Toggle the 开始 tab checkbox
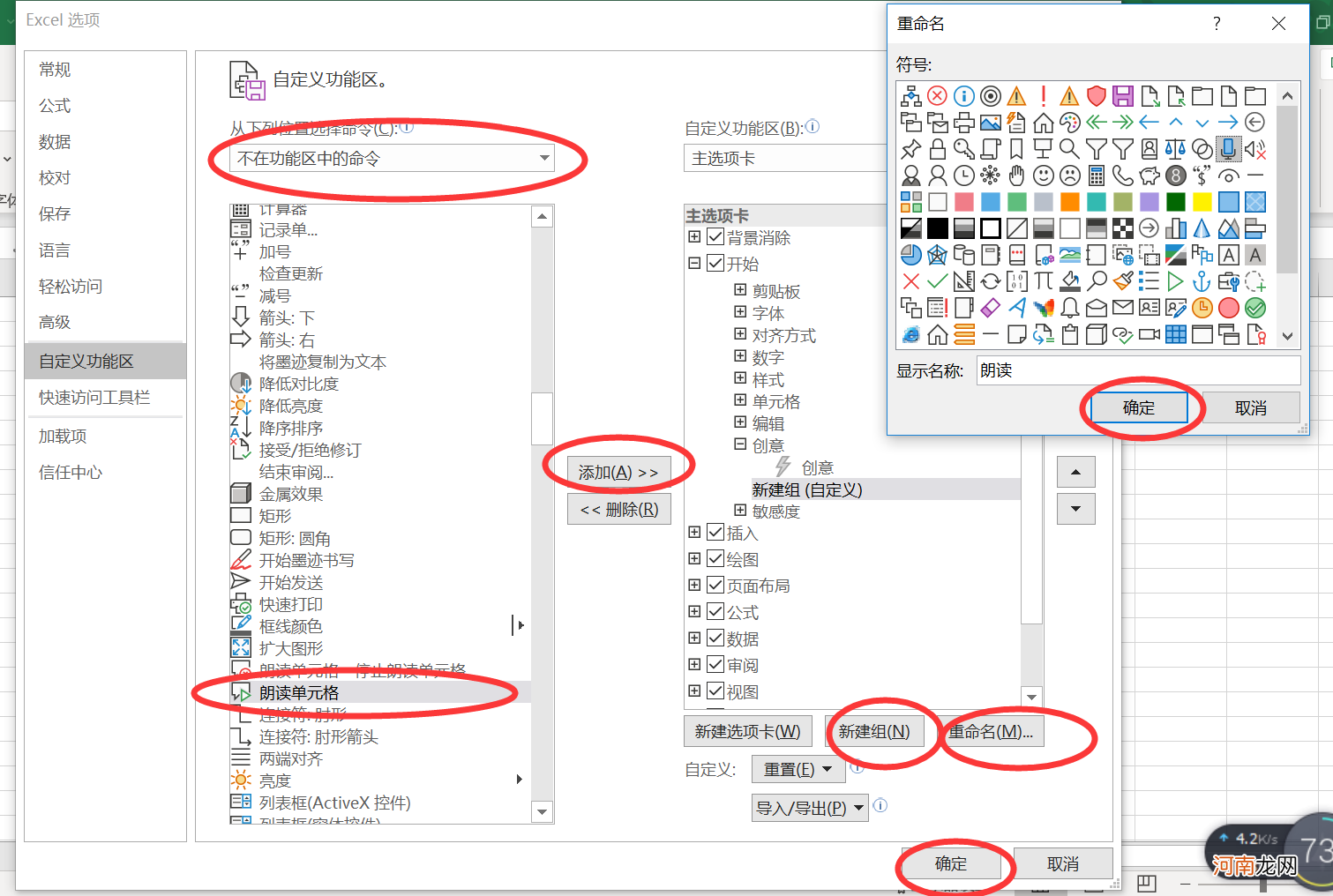The image size is (1333, 896). click(x=715, y=264)
